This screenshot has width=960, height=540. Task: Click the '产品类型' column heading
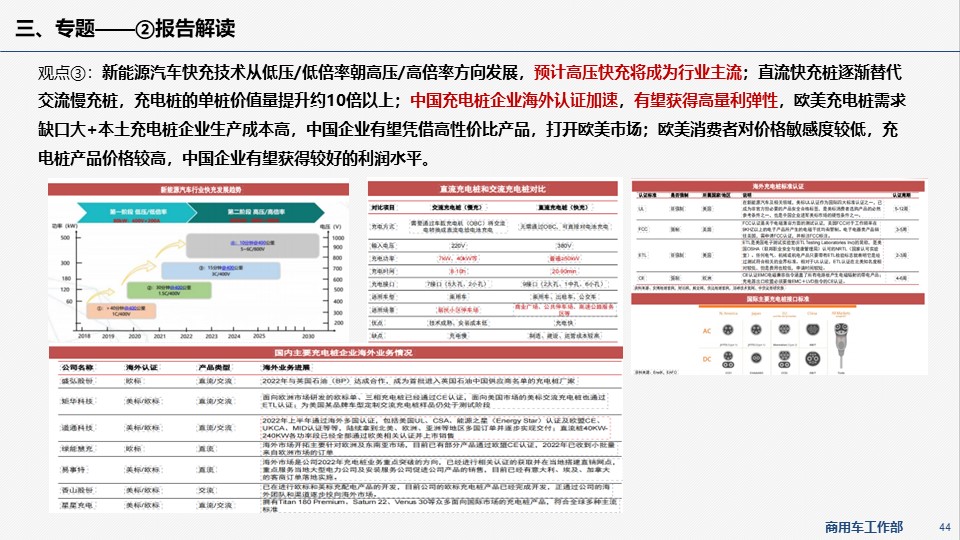point(214,367)
